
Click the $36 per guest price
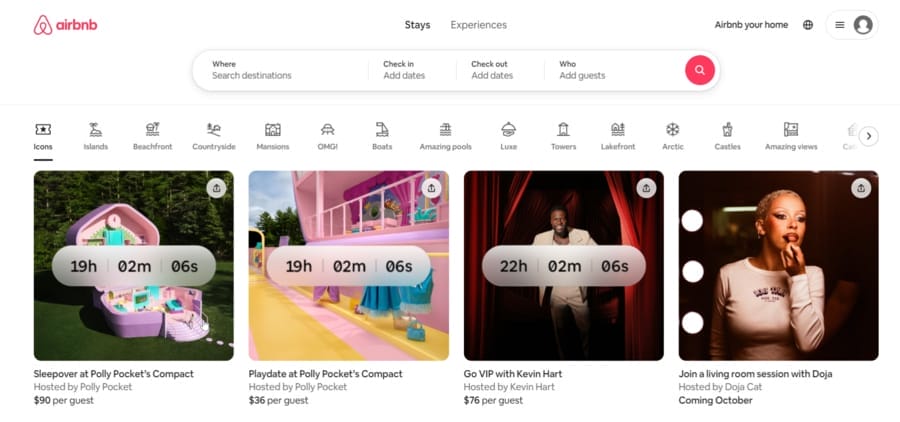pos(278,400)
